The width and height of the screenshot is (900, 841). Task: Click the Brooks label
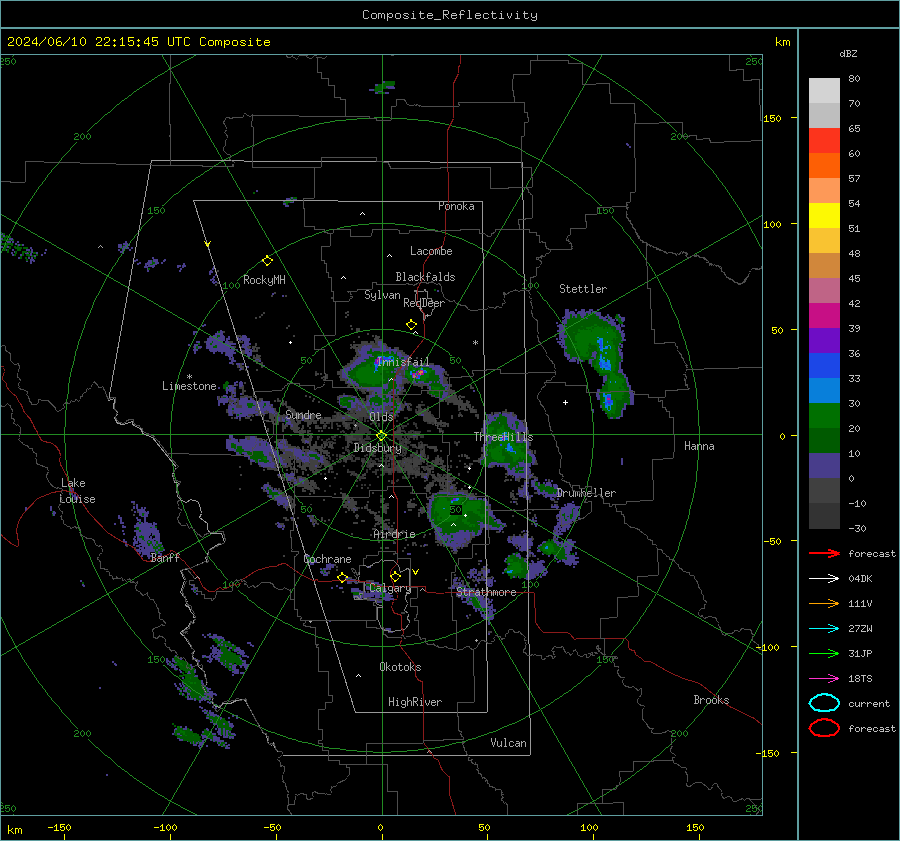711,700
